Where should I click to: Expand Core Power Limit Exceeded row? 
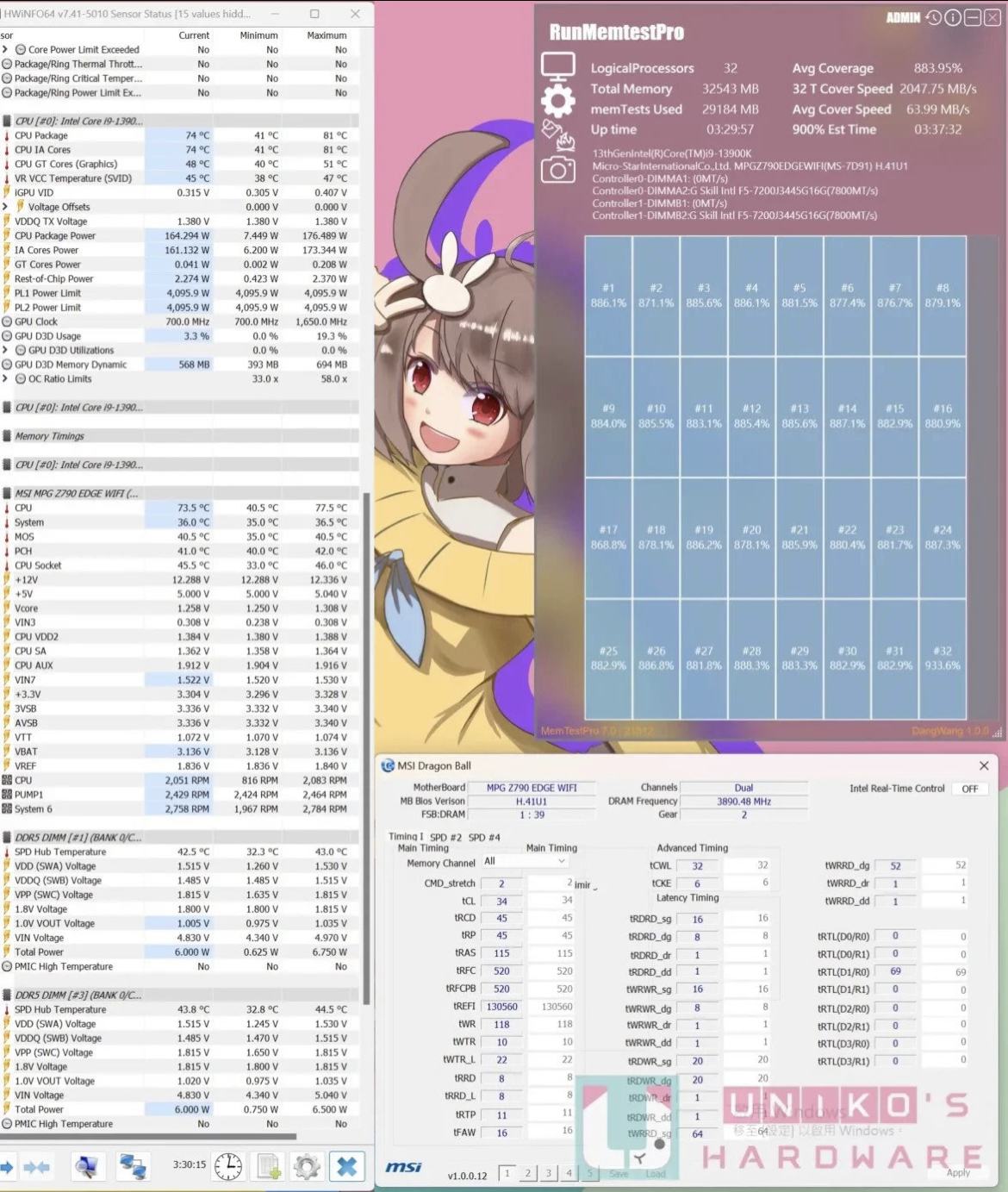pos(5,50)
